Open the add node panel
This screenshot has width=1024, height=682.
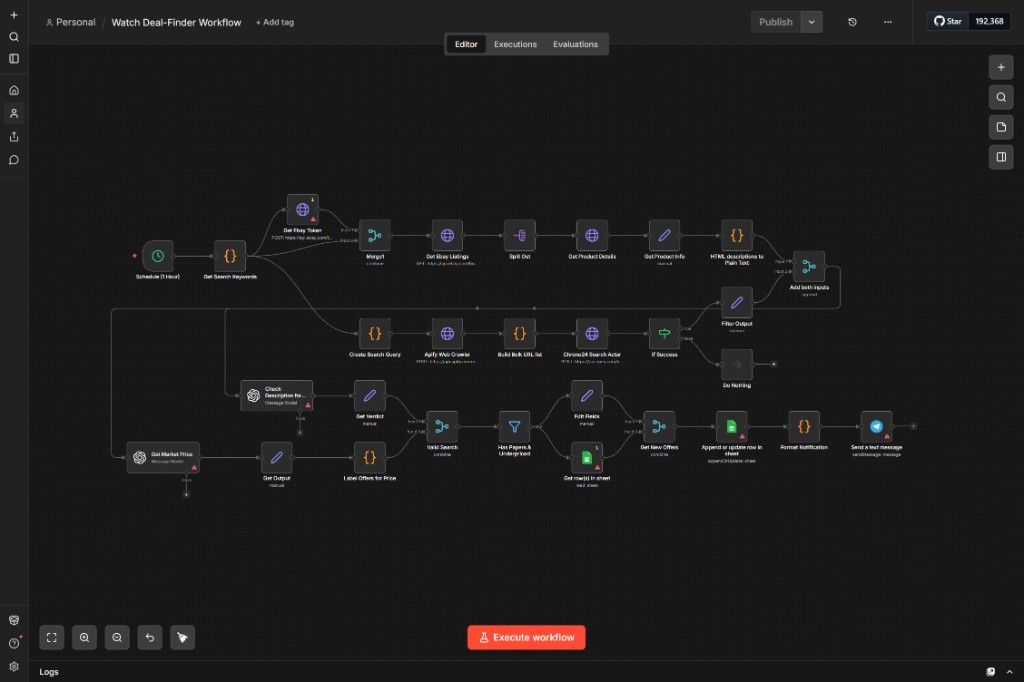(1001, 67)
